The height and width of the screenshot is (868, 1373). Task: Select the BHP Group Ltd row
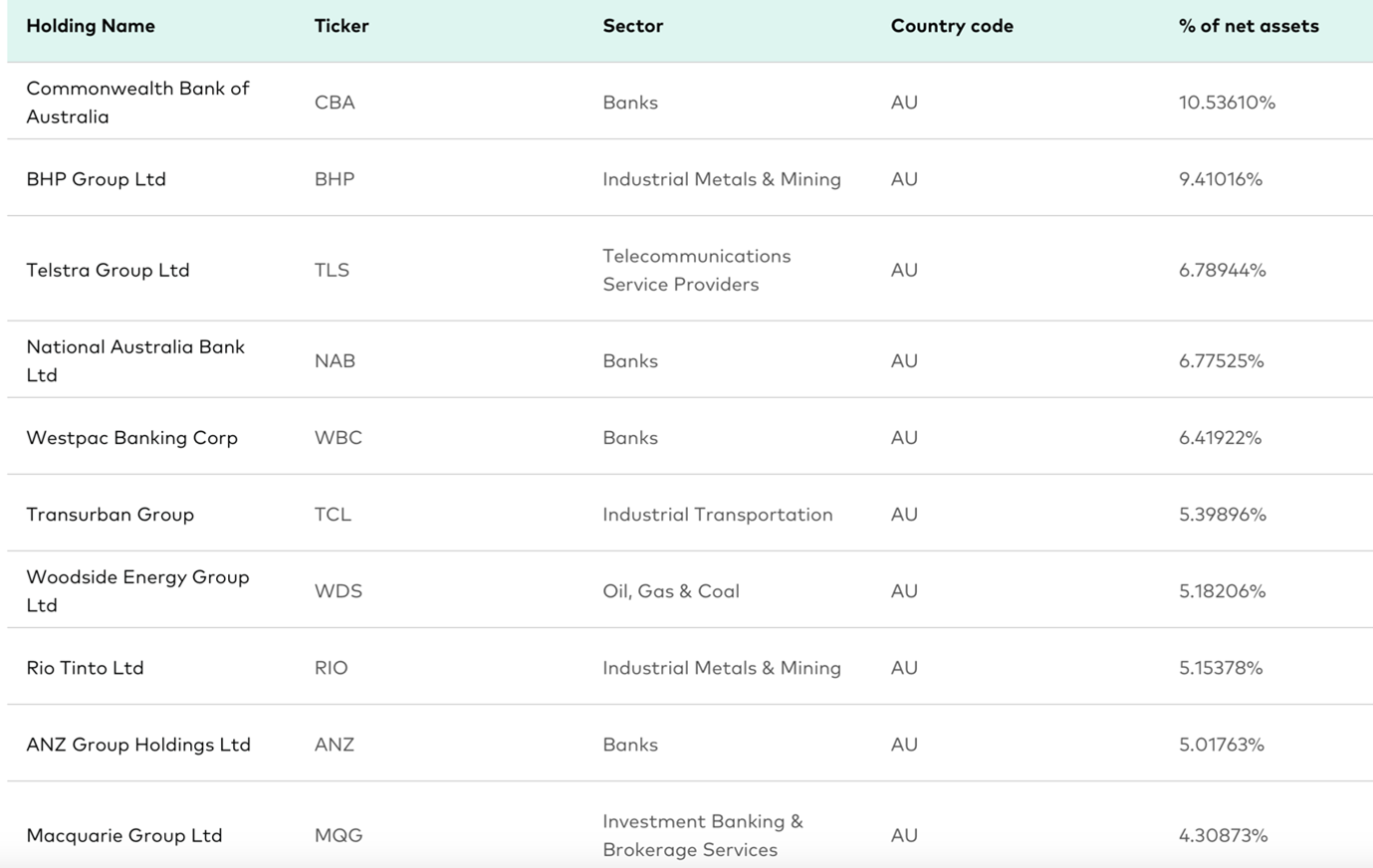pyautogui.click(x=689, y=178)
